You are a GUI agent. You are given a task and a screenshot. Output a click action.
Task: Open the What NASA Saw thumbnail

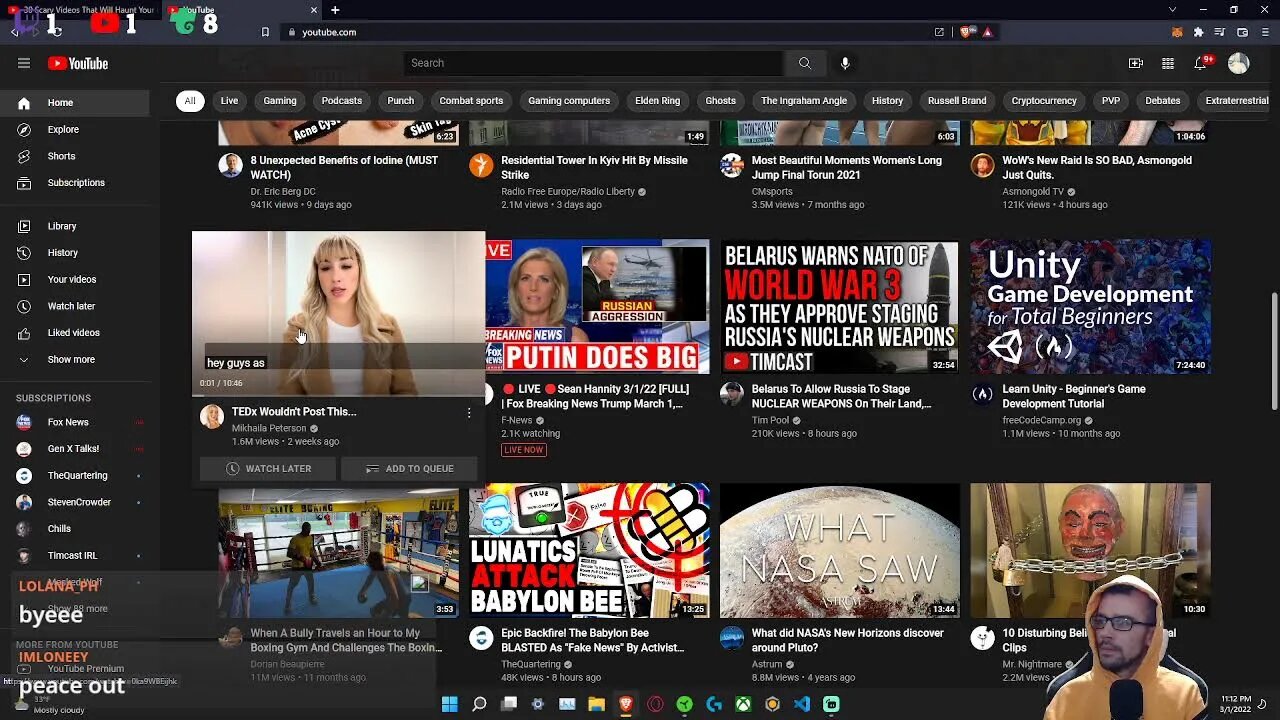pos(840,551)
